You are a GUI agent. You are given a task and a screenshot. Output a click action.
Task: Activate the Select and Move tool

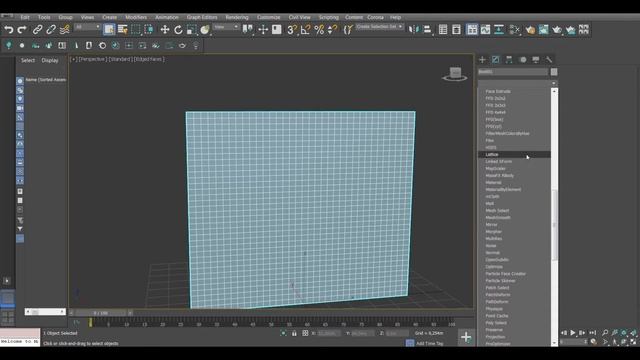coord(164,29)
